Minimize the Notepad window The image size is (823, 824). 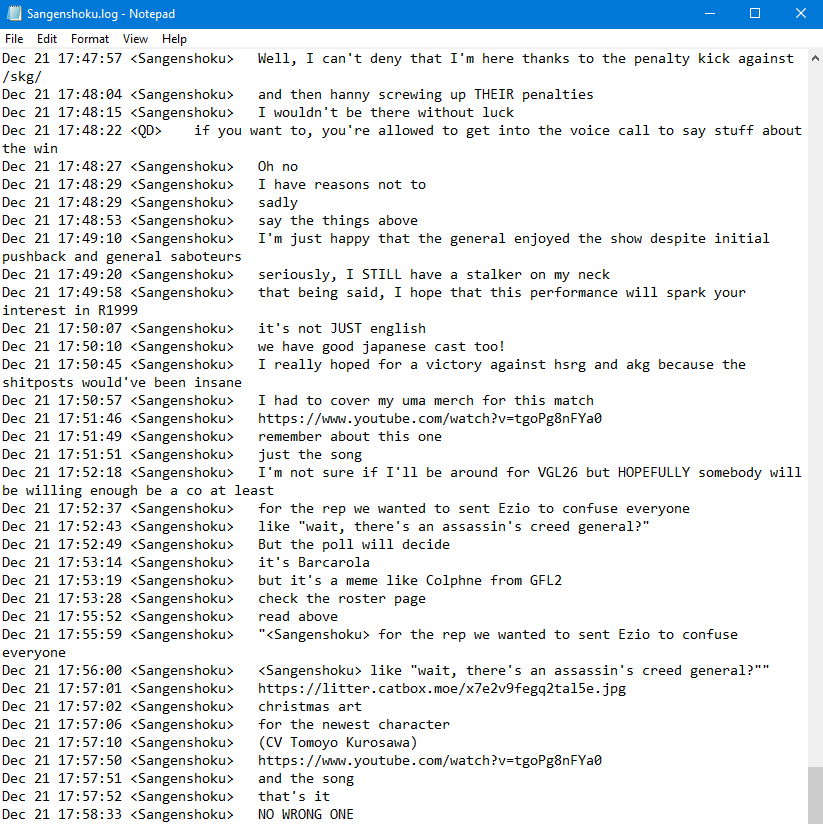[x=710, y=14]
